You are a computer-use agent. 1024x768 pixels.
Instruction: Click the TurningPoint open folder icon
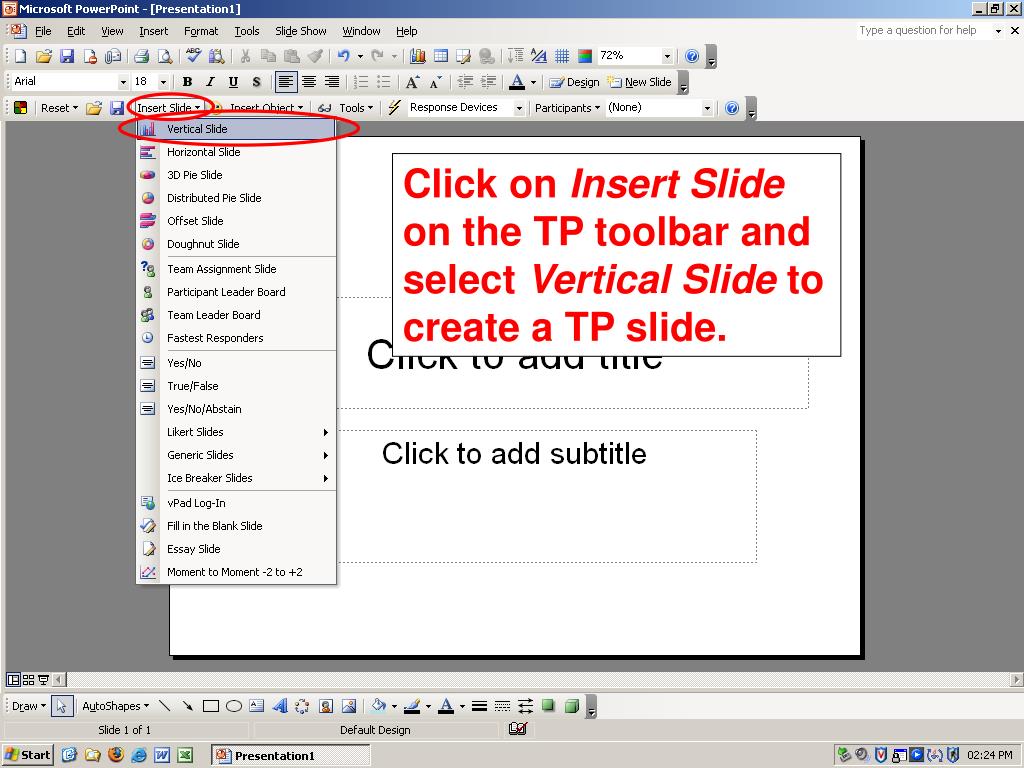94,108
